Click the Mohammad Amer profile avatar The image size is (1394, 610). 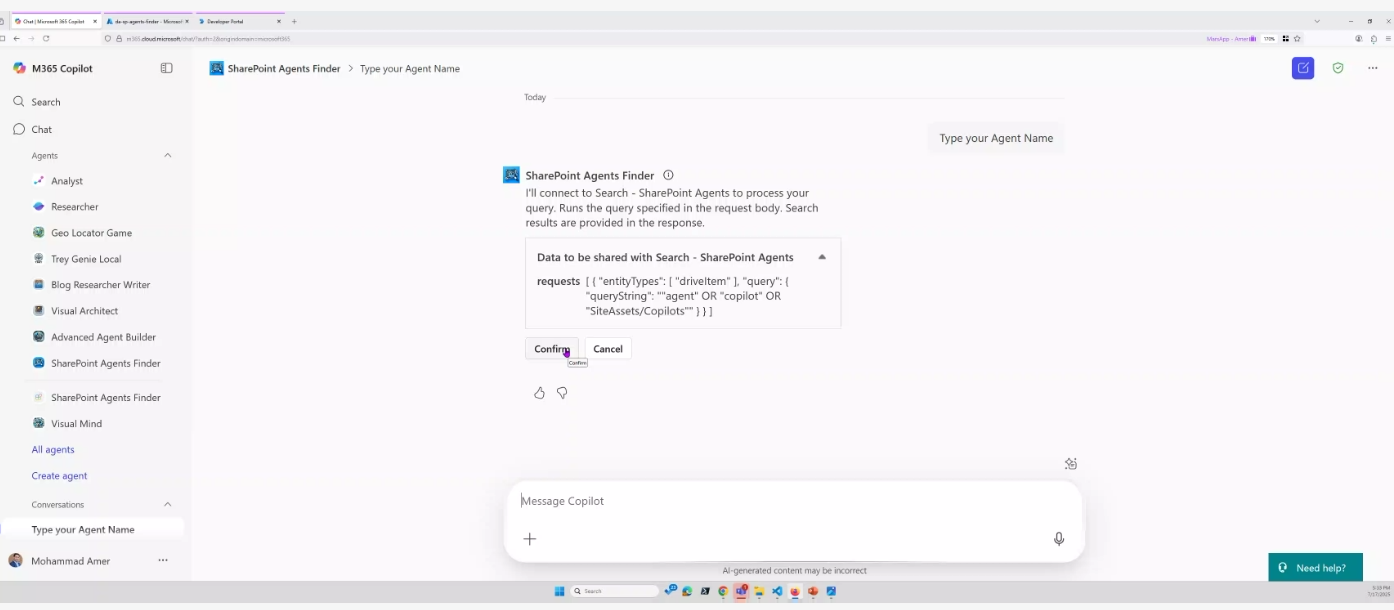click(15, 561)
